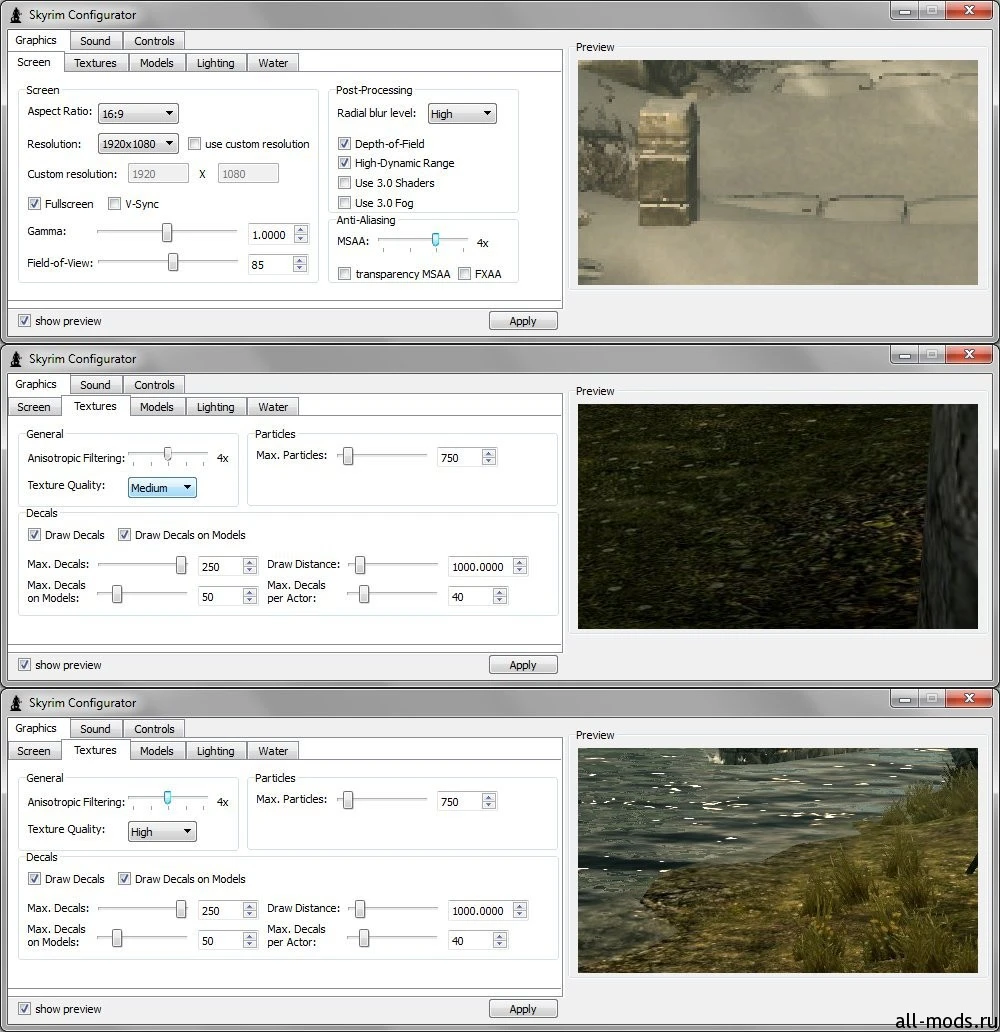Uncheck the Fullscreen option
Viewport: 1000px width, 1032px height.
coord(35,204)
